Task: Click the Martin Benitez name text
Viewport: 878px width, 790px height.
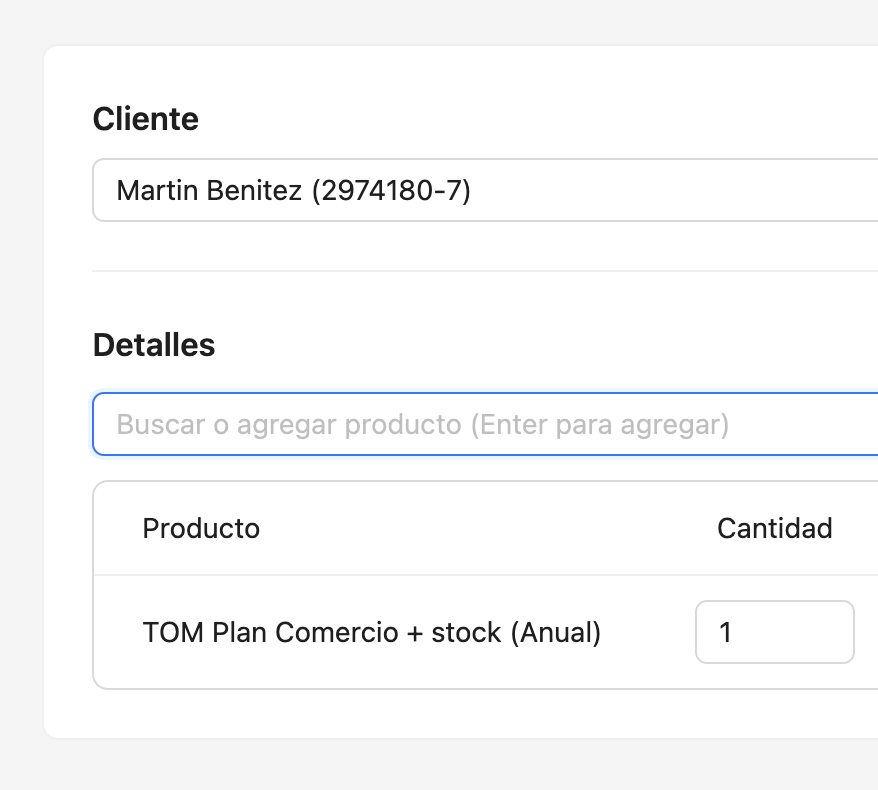Action: (x=209, y=190)
